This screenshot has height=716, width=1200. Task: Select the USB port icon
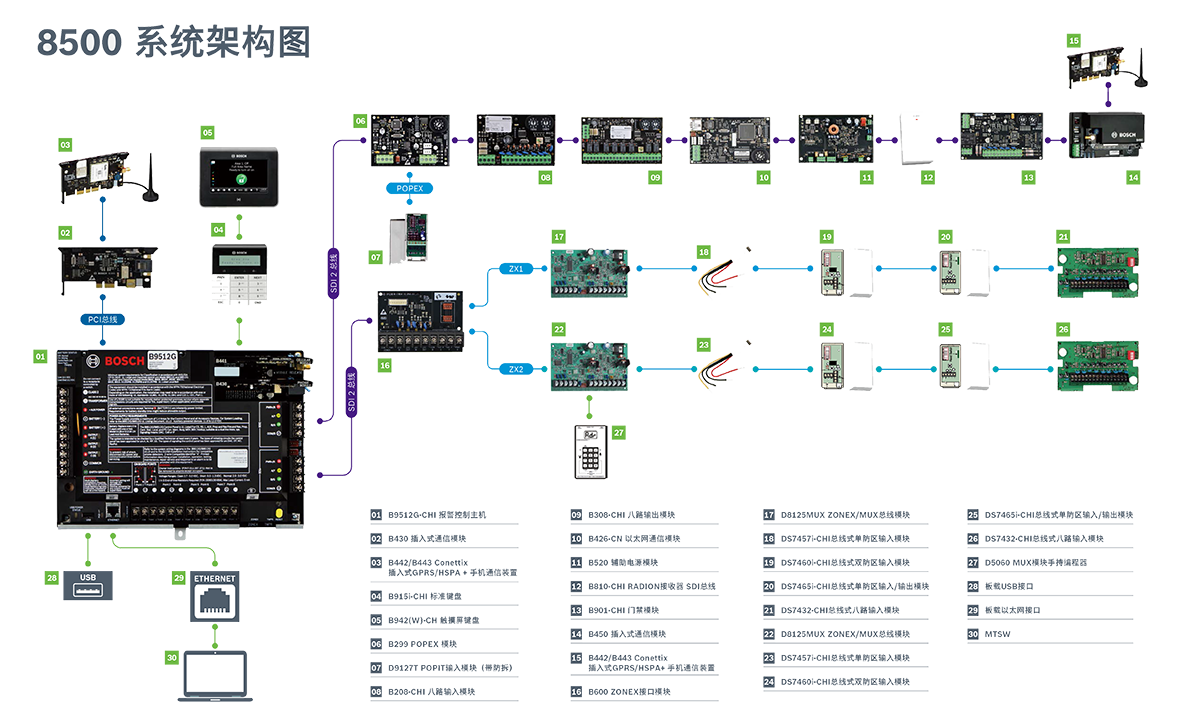tap(88, 584)
